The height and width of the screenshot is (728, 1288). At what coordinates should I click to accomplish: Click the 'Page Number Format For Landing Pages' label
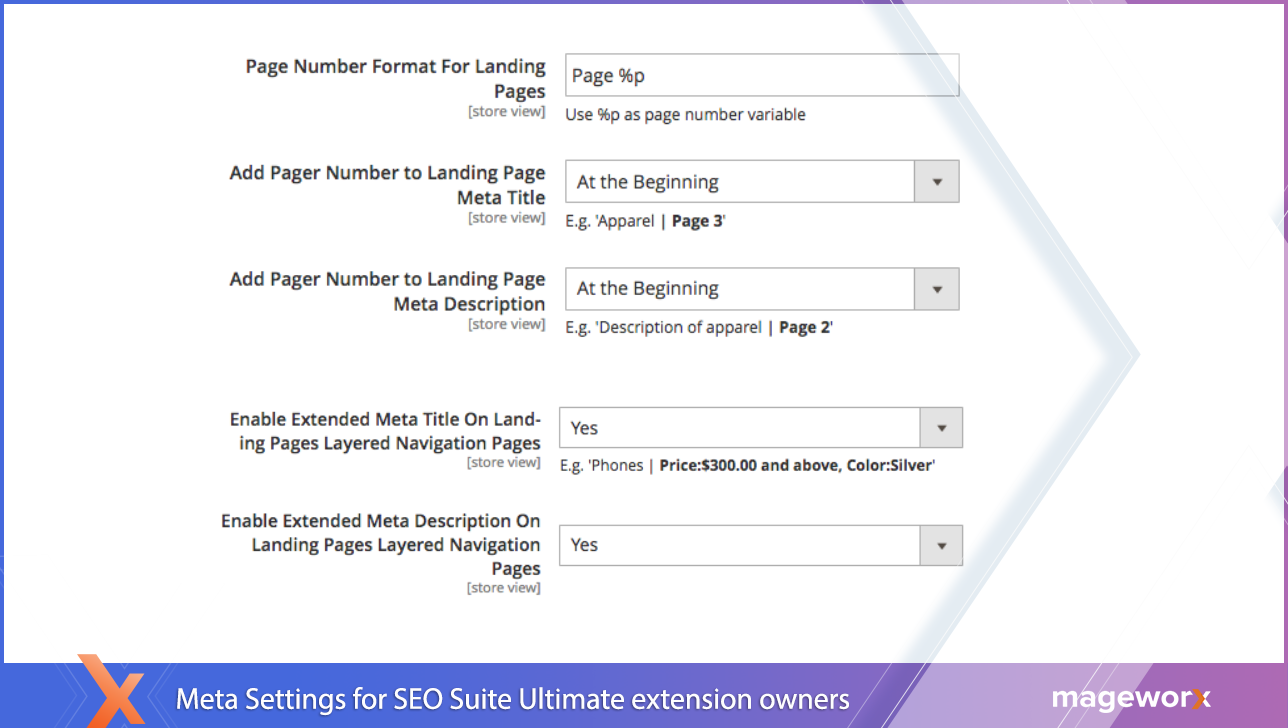pos(396,79)
